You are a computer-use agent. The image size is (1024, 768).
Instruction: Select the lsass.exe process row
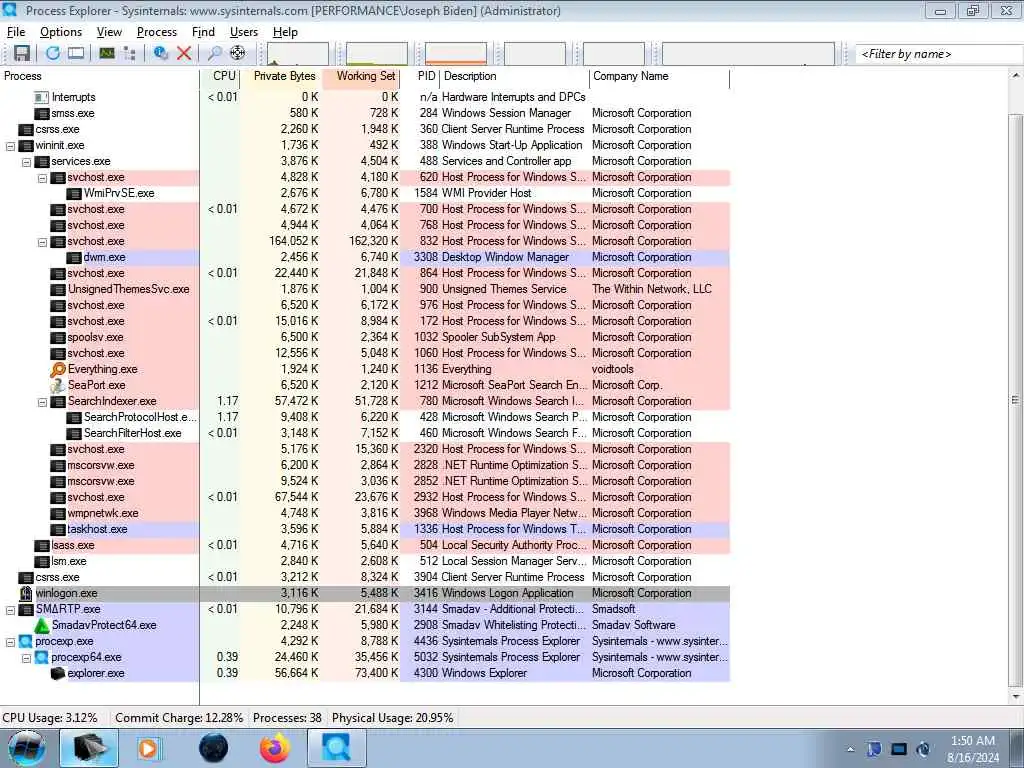tap(364, 545)
